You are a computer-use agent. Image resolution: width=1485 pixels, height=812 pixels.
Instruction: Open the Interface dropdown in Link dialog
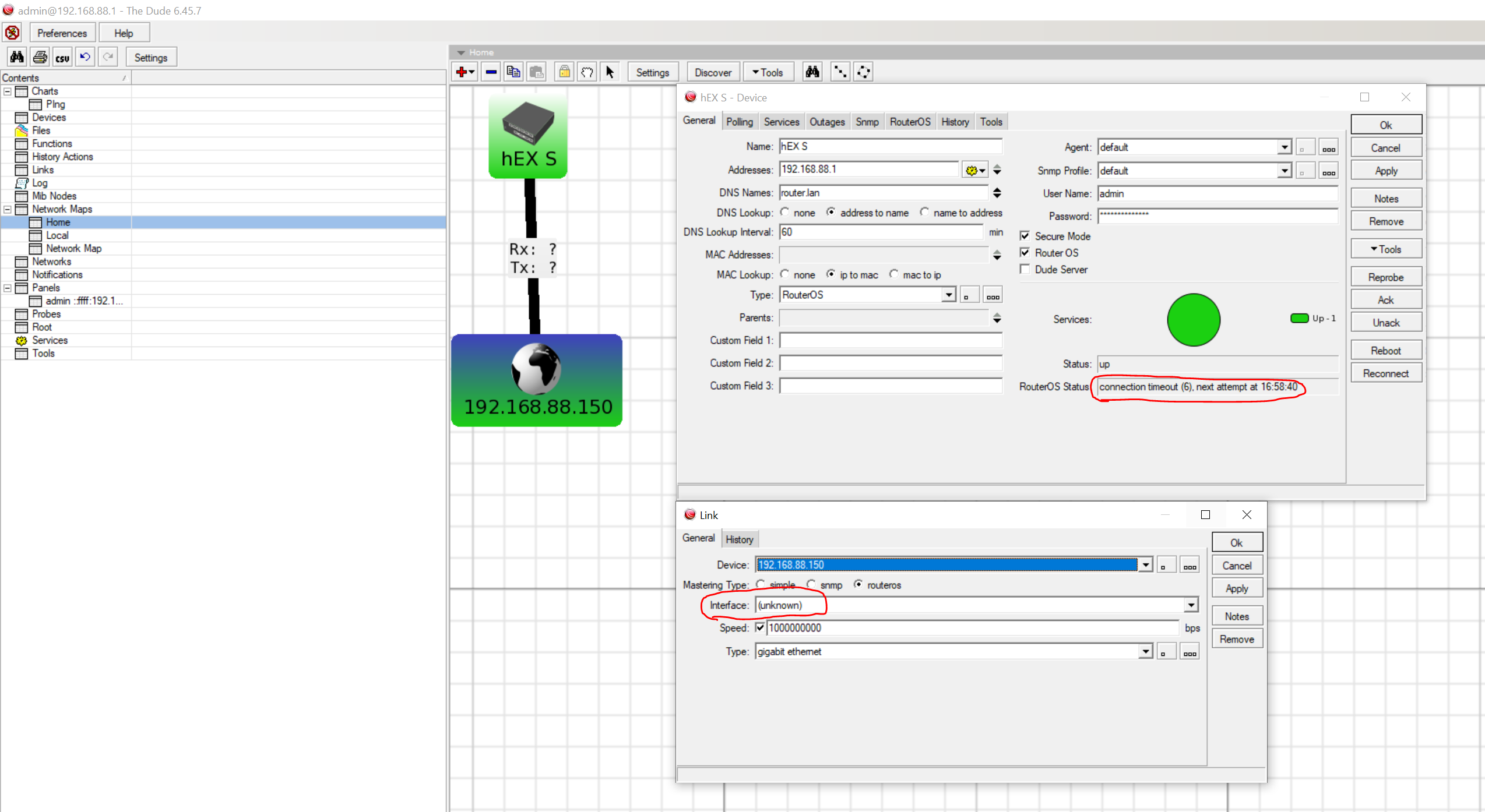1191,605
